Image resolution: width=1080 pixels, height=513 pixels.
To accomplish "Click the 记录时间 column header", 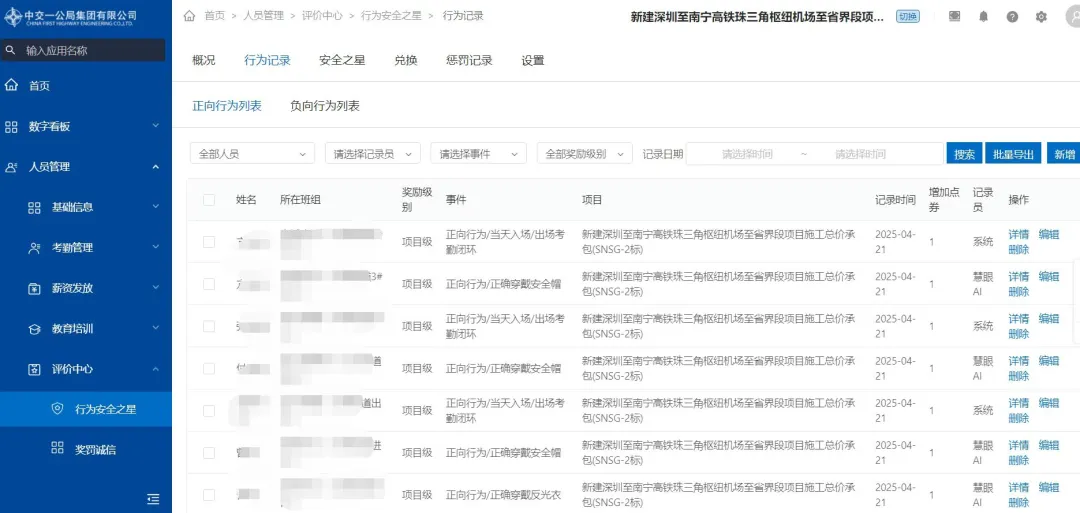I will click(895, 200).
